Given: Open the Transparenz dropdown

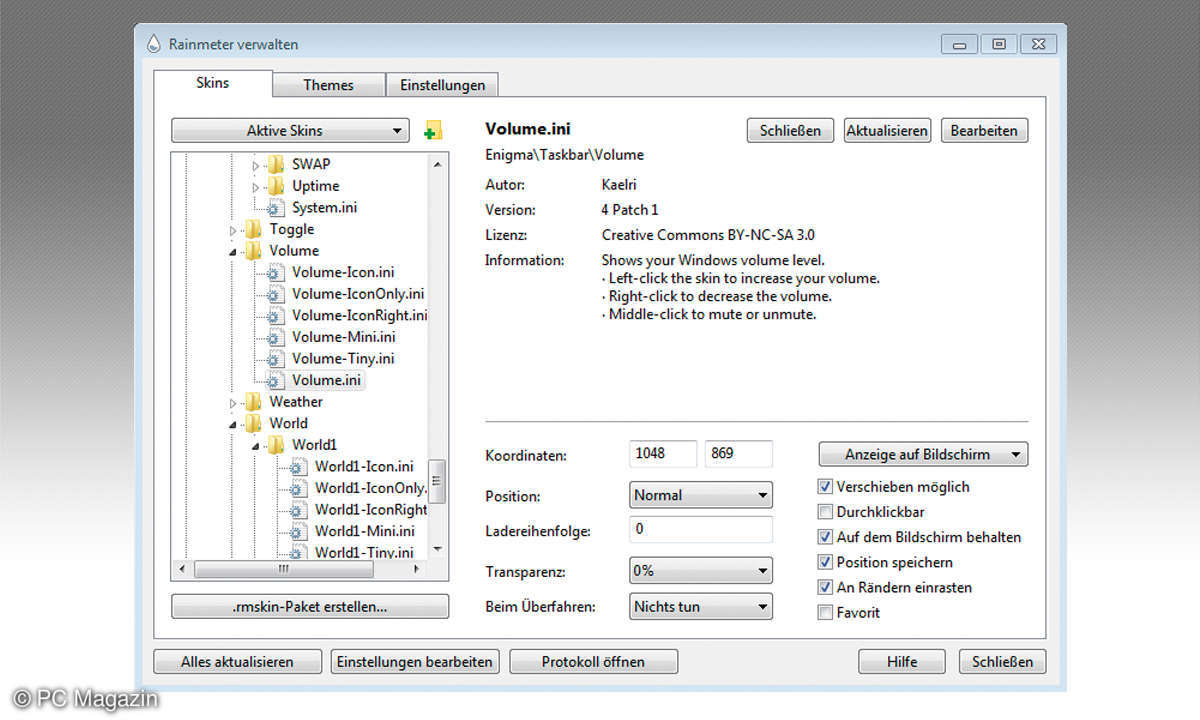Looking at the screenshot, I should tap(701, 570).
